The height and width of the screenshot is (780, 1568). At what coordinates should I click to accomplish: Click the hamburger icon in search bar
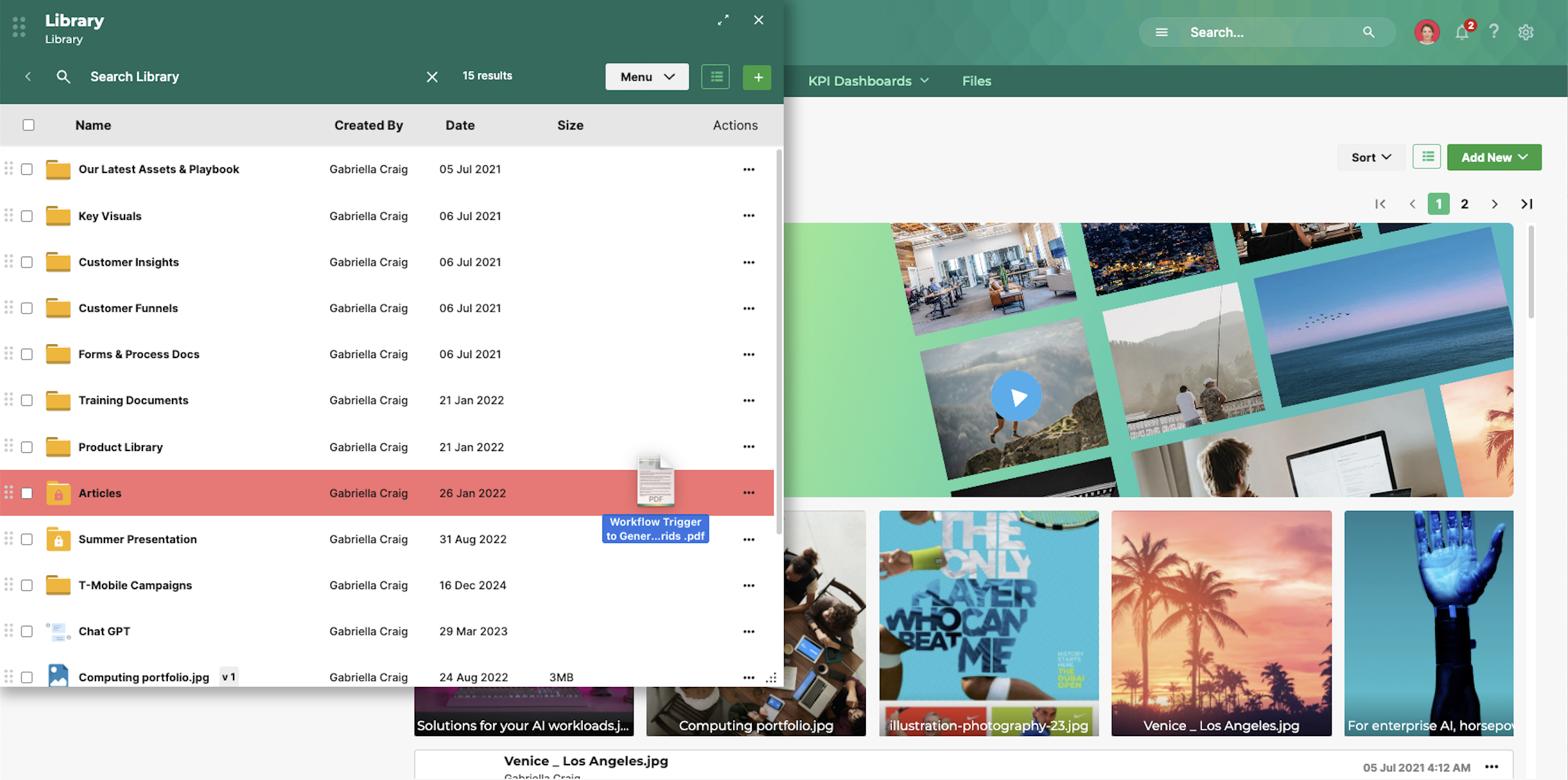point(1161,32)
